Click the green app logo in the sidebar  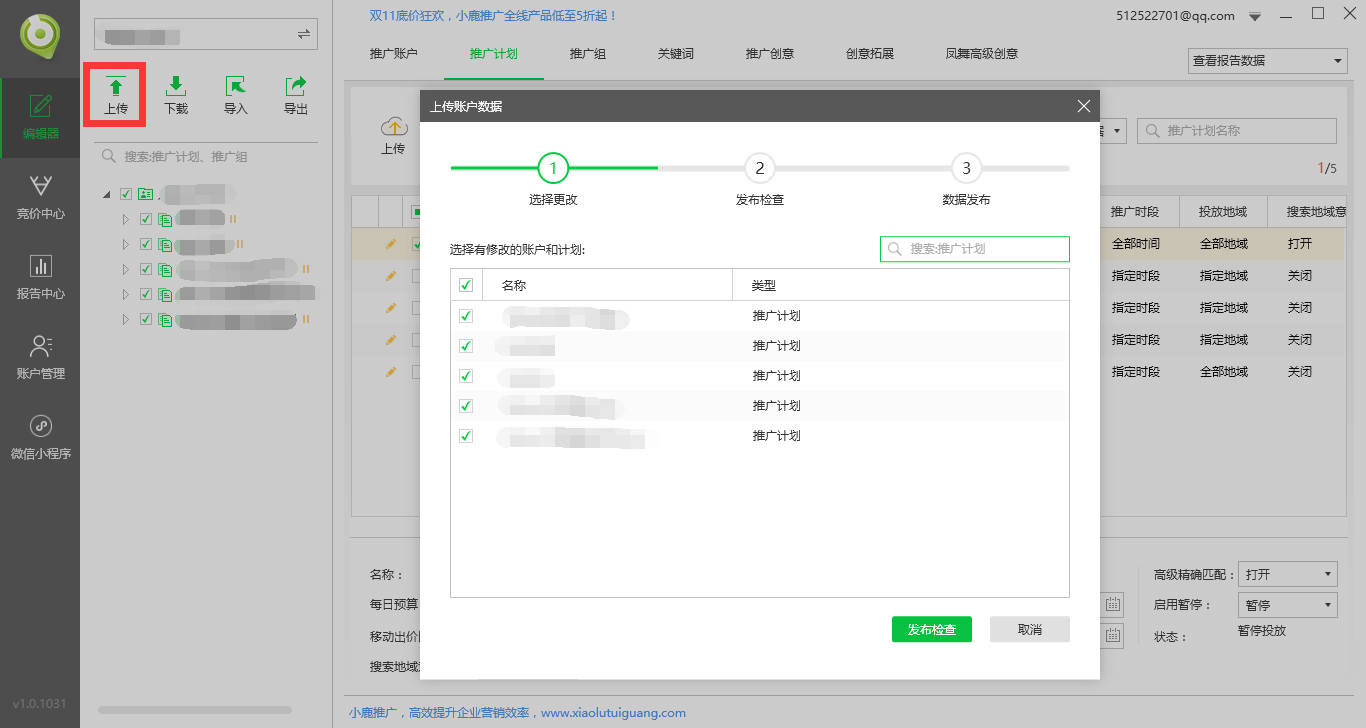(40, 37)
